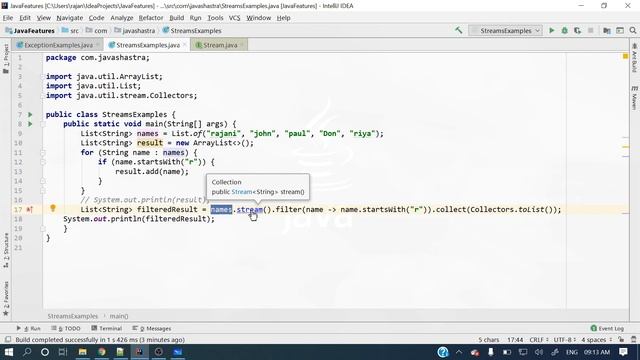Open the Terminal tool window tab
640x360 pixels.
coord(107,328)
